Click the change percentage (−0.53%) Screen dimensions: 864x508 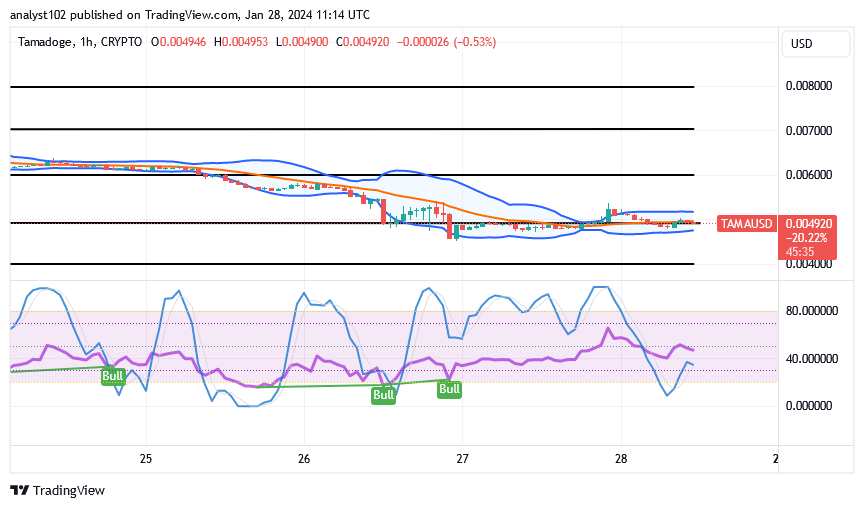tap(474, 42)
